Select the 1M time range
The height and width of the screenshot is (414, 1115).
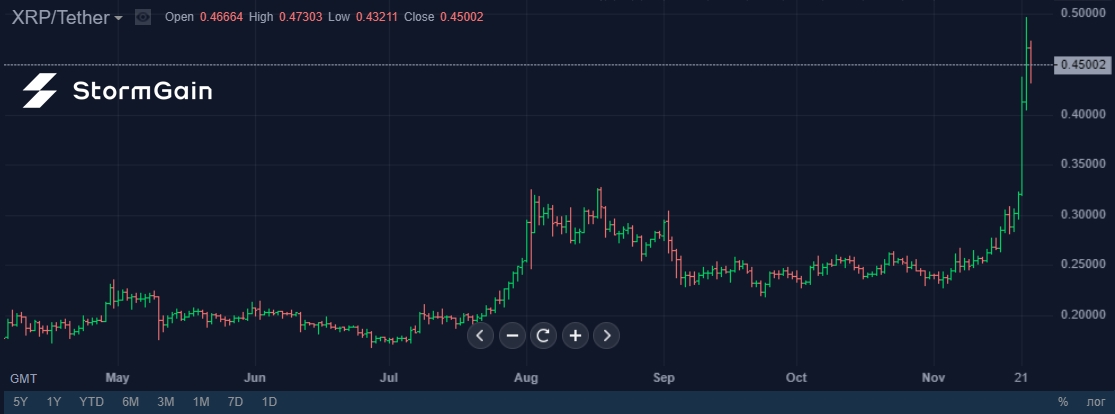click(201, 402)
